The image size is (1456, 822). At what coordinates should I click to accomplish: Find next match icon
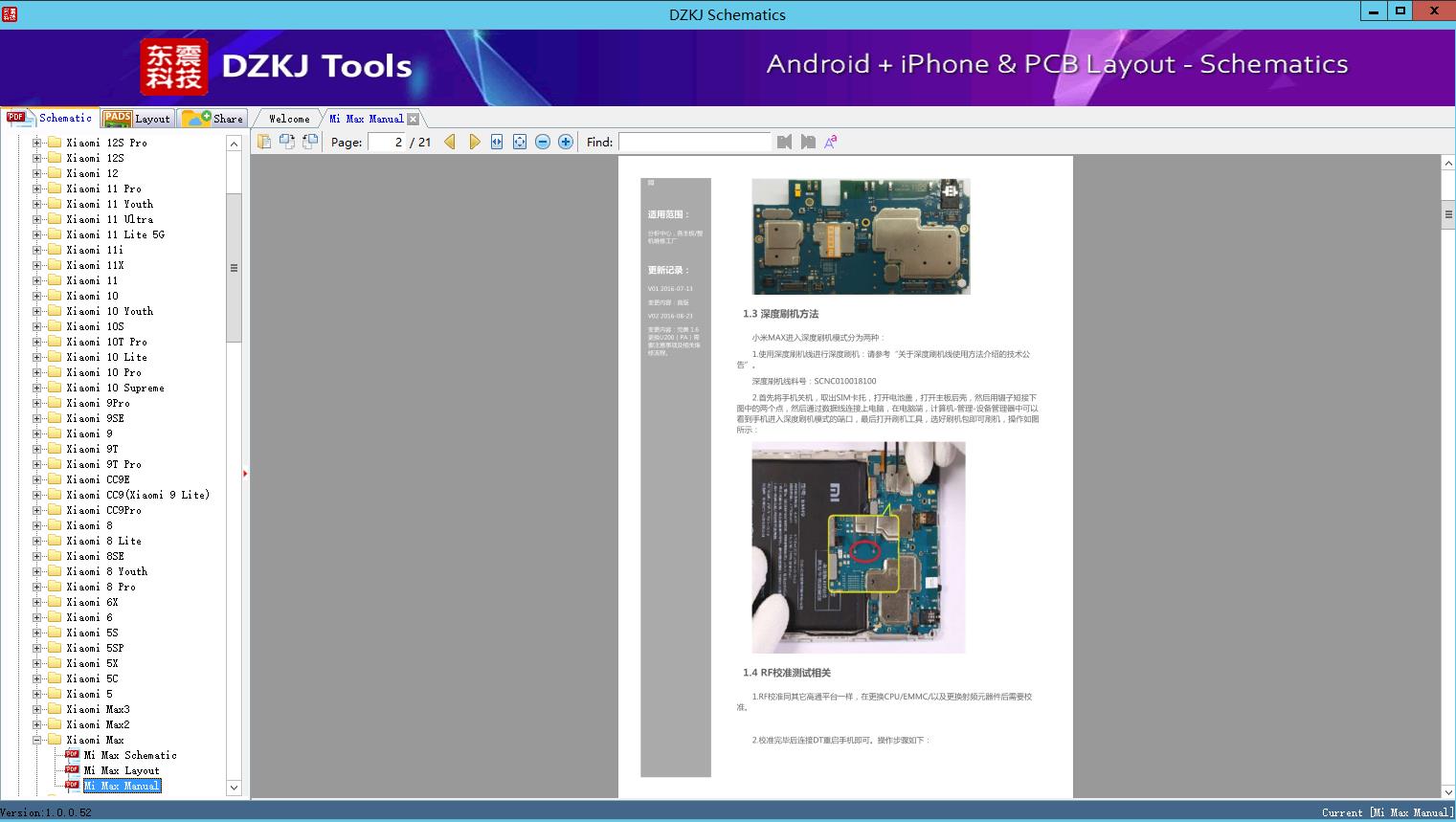[x=808, y=142]
